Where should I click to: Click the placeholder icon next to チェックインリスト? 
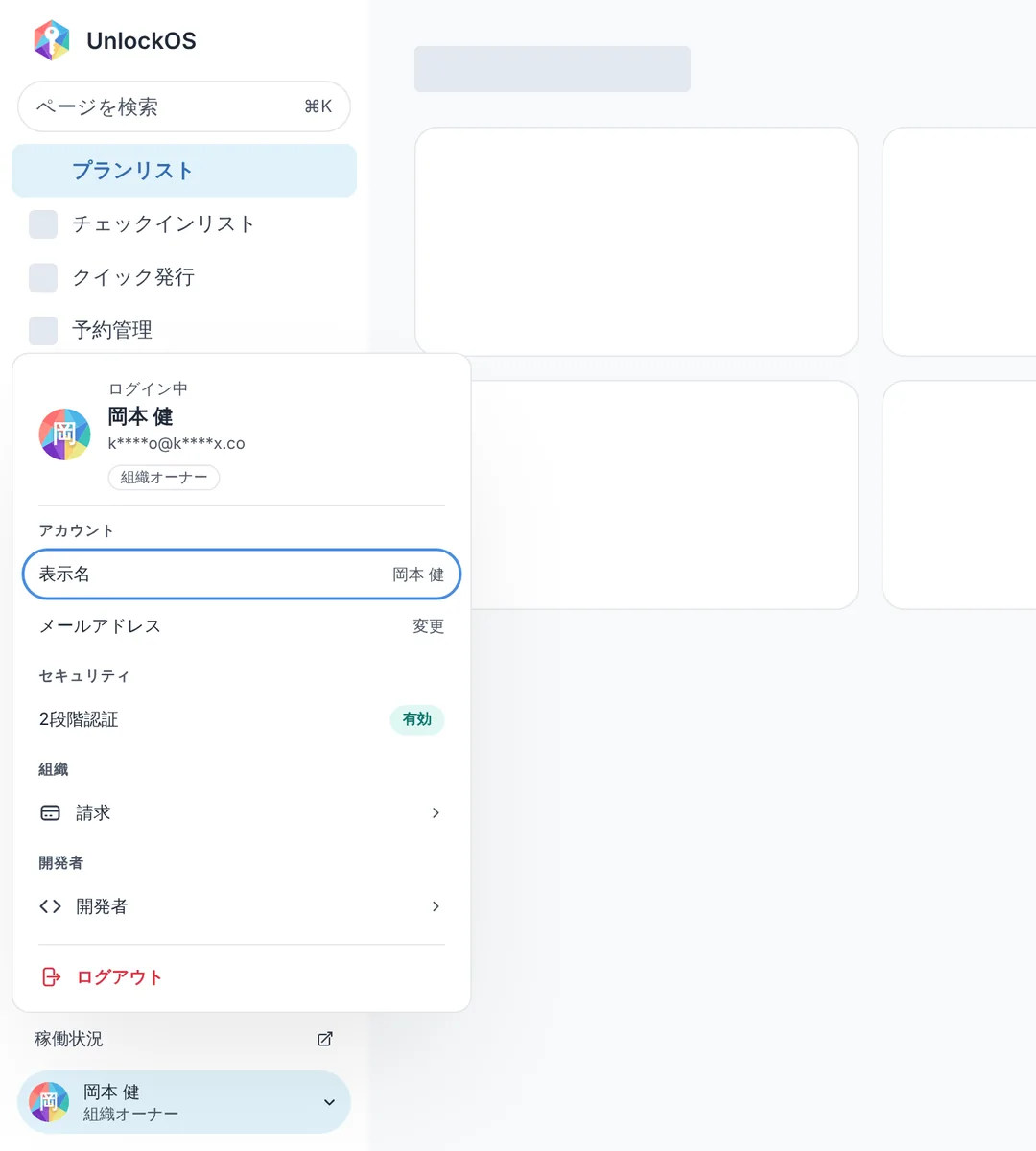[x=43, y=224]
